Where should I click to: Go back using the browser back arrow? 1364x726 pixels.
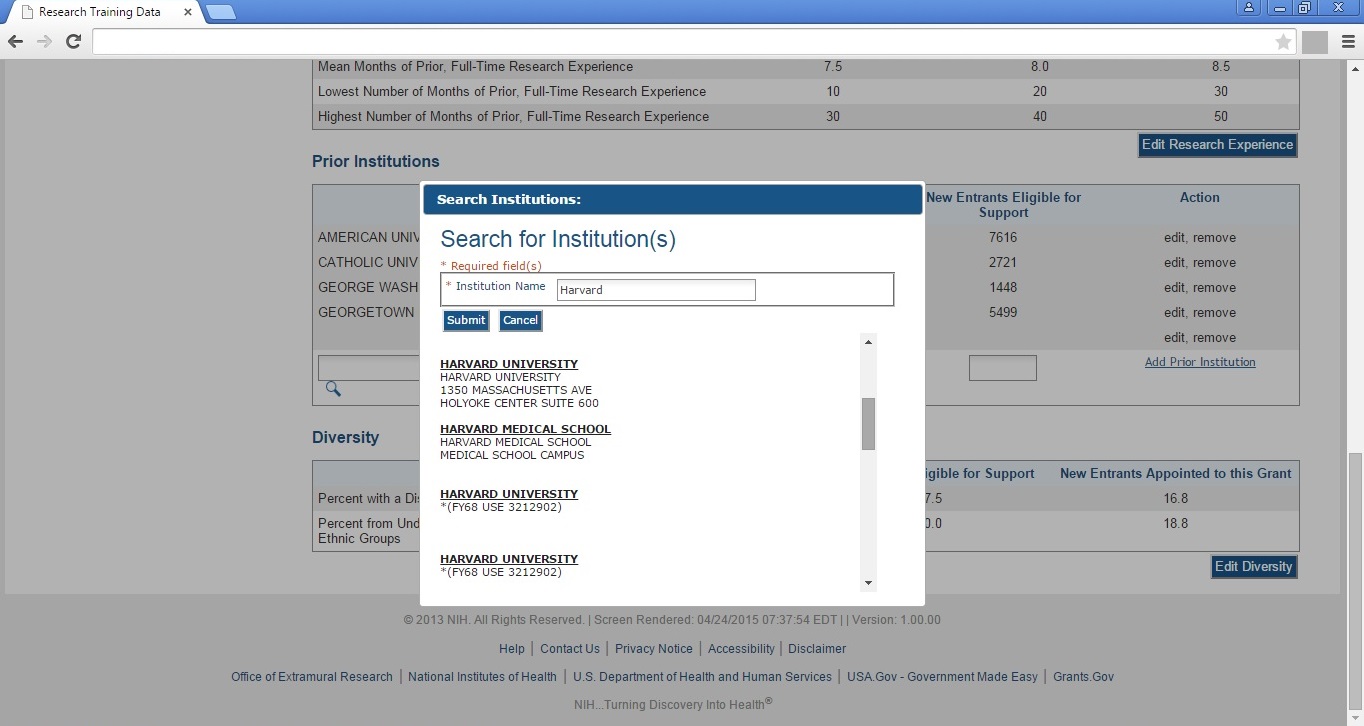15,41
